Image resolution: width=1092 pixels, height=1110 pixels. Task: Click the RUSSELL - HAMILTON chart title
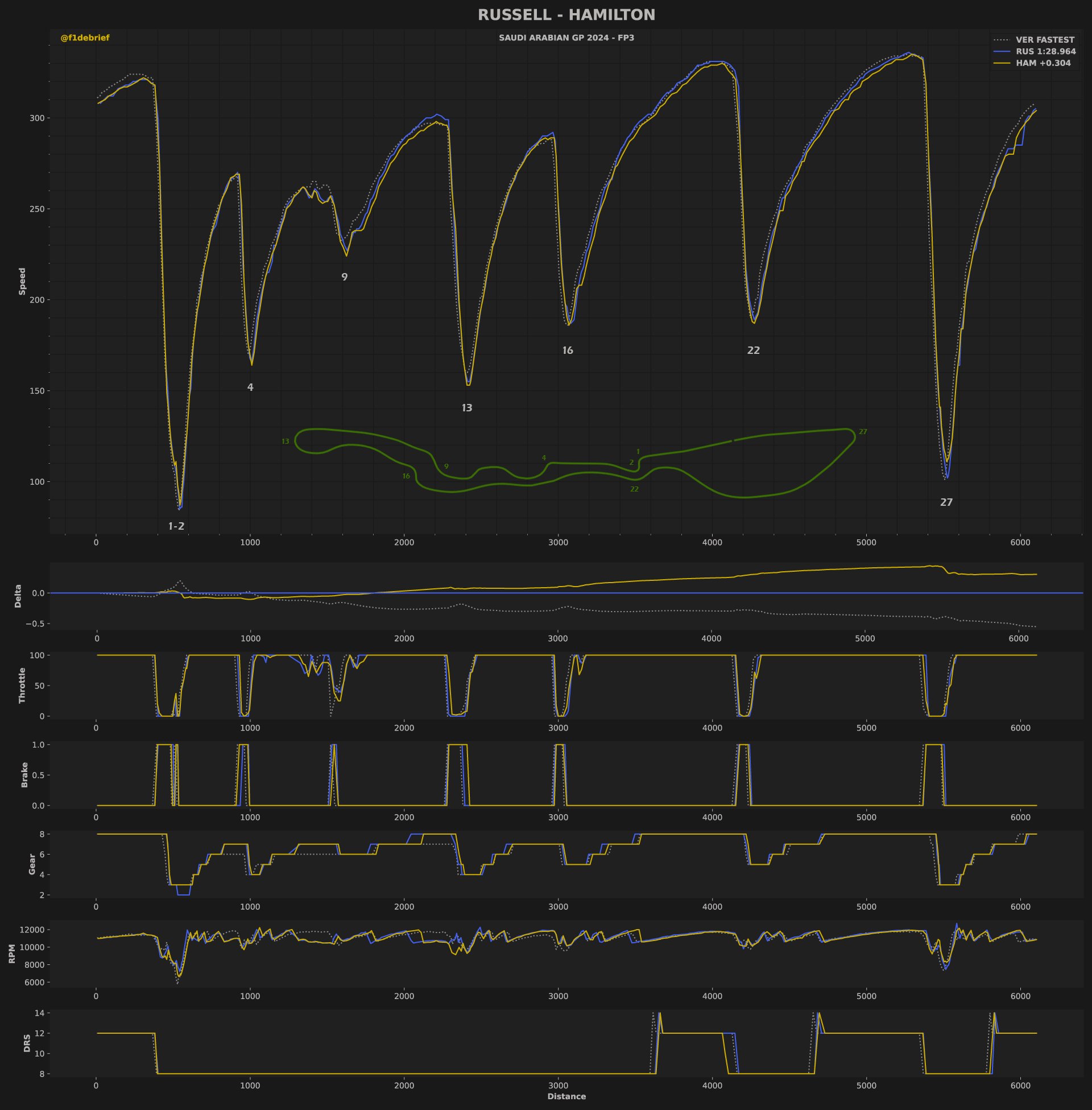(x=566, y=15)
